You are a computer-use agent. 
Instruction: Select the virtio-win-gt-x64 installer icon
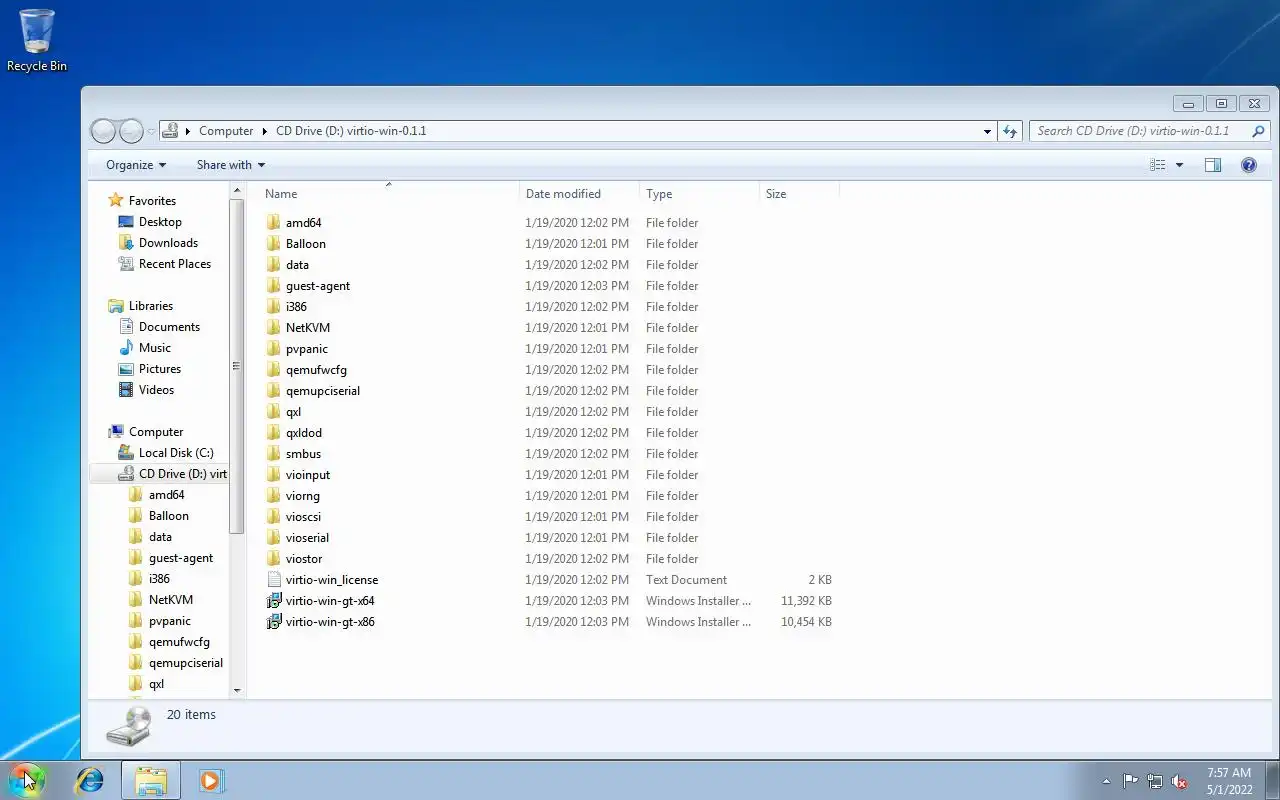point(274,600)
